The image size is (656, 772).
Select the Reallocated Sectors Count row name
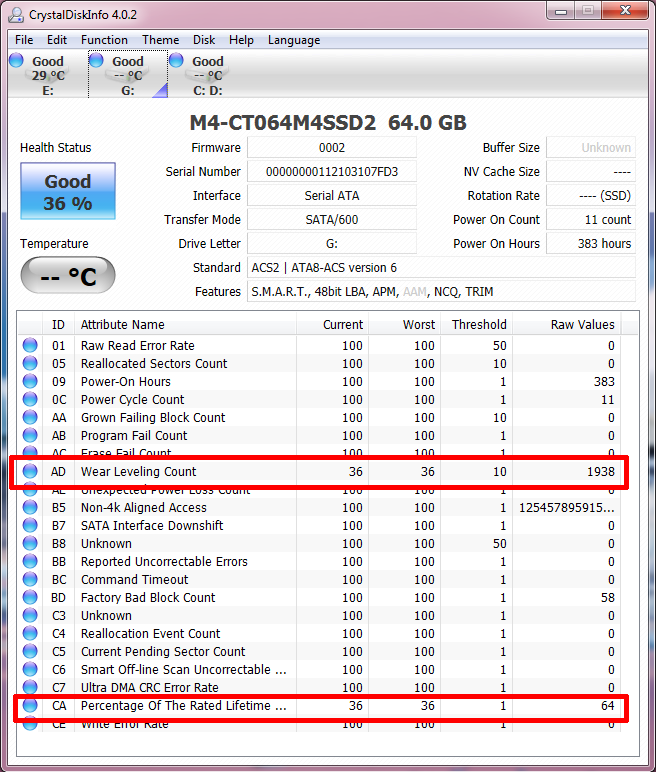[x=154, y=363]
